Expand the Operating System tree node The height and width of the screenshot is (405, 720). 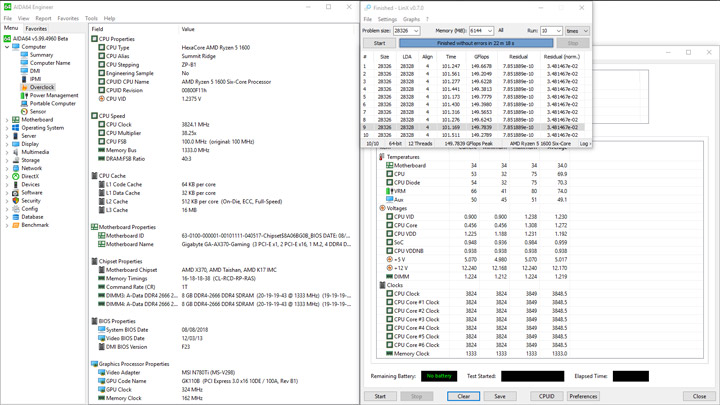(x=7, y=128)
